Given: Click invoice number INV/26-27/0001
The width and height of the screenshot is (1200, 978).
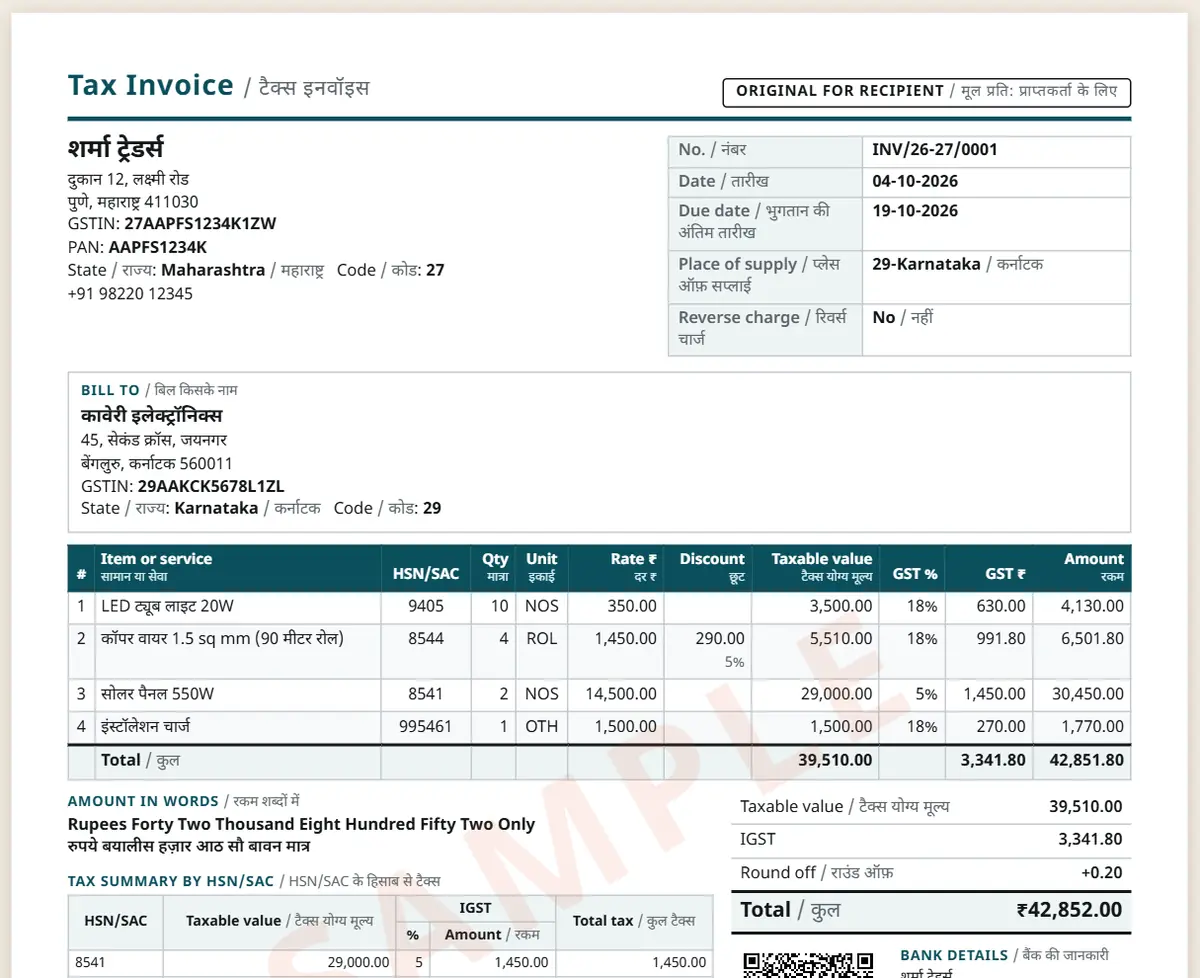Looking at the screenshot, I should click(x=935, y=150).
